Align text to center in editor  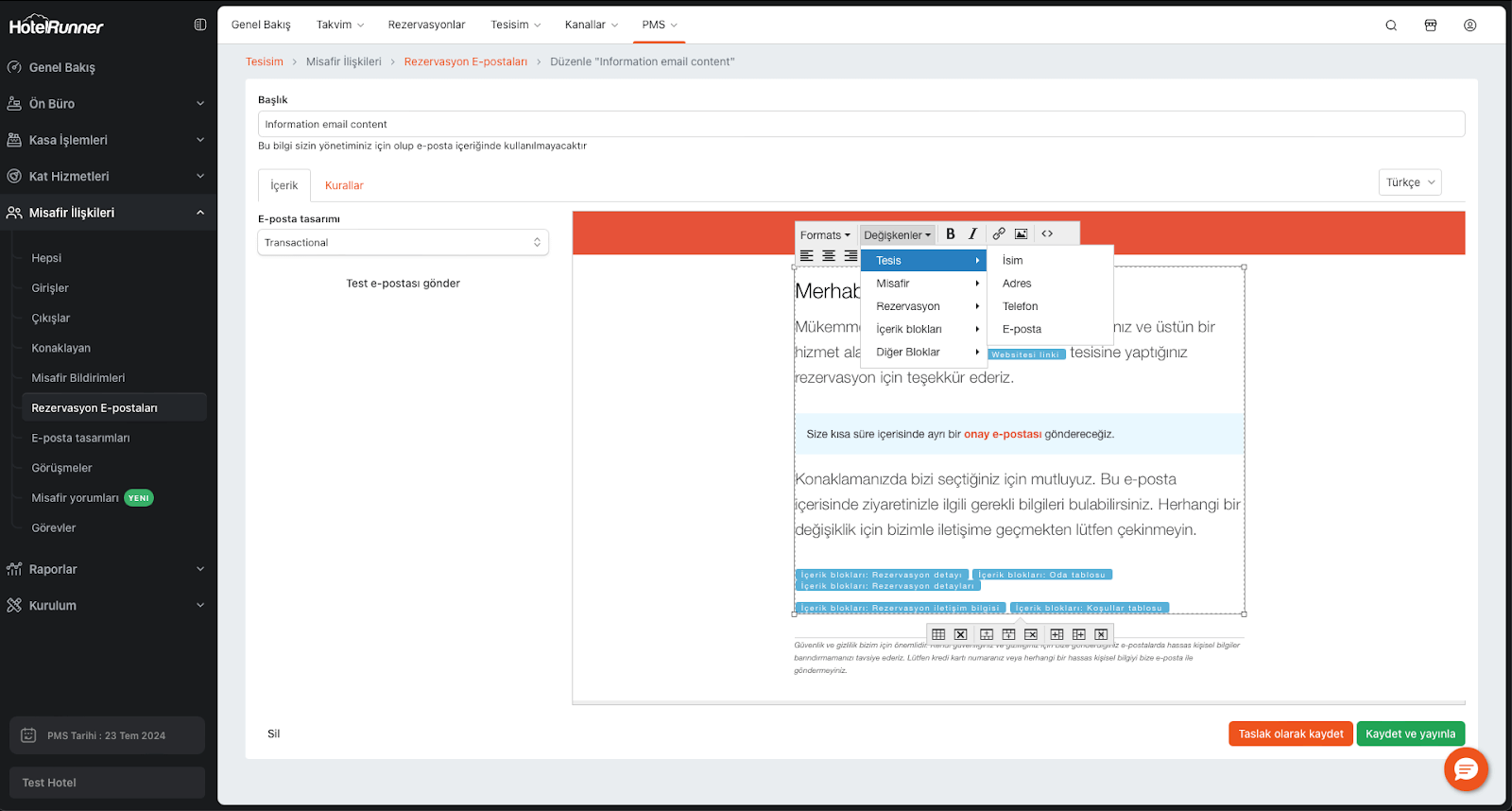click(829, 256)
